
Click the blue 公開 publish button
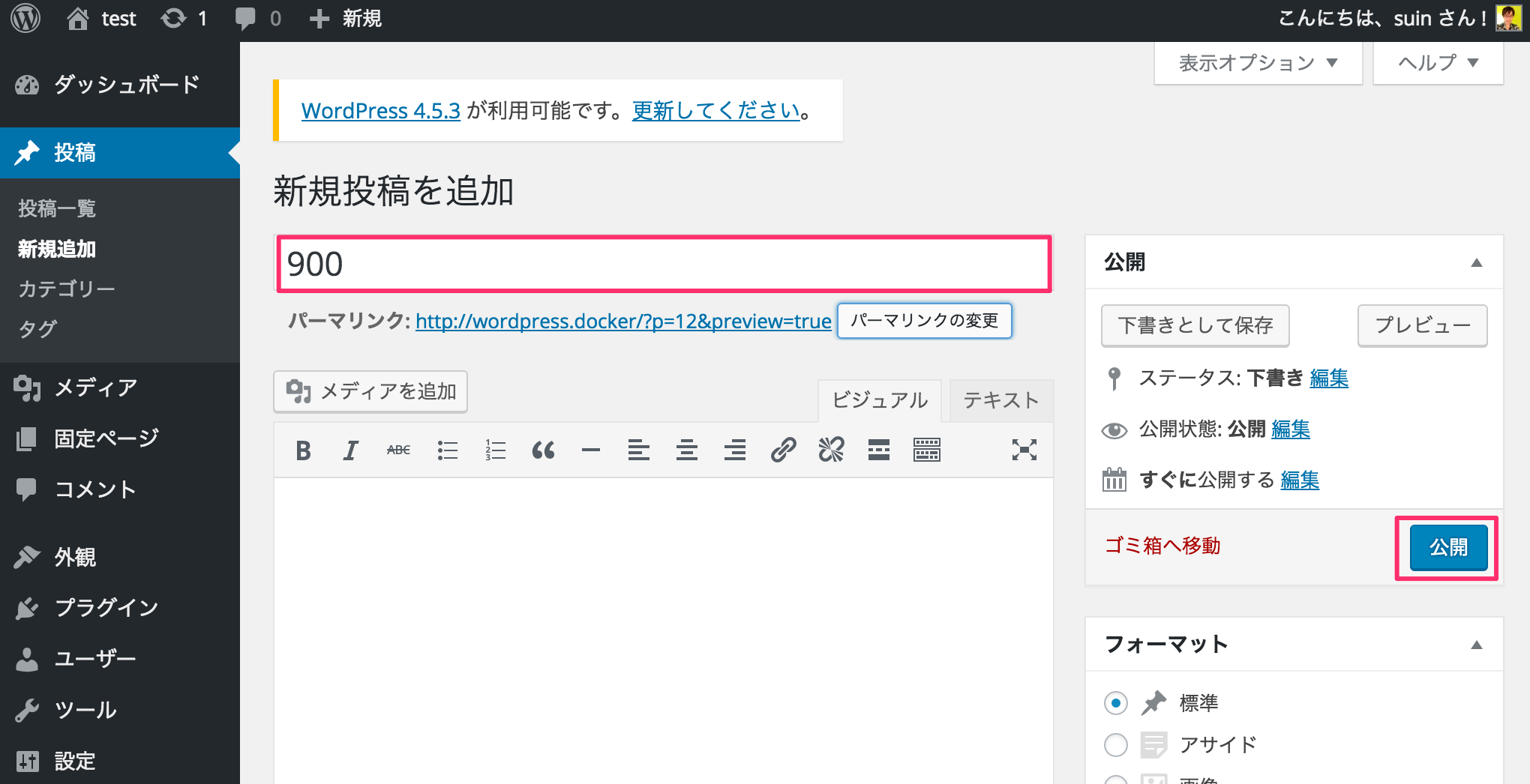coord(1448,548)
